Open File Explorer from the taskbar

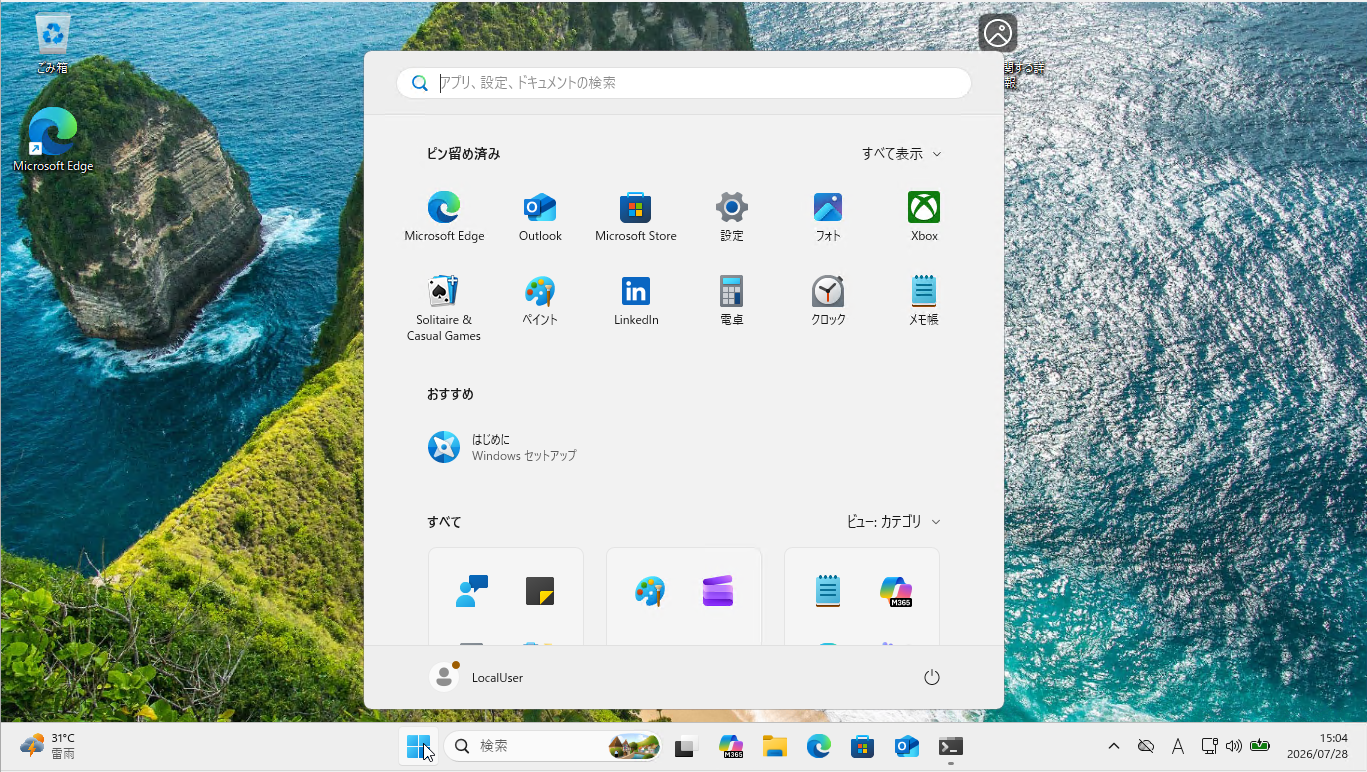tap(775, 746)
